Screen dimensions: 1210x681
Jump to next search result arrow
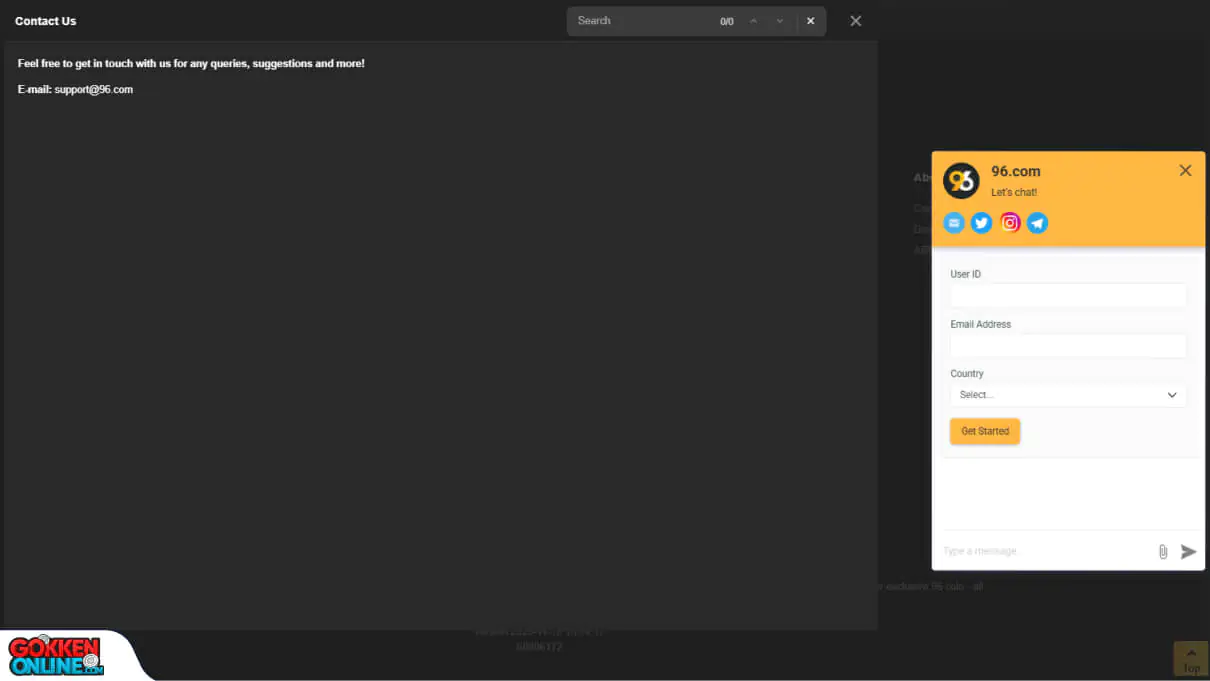[x=780, y=21]
